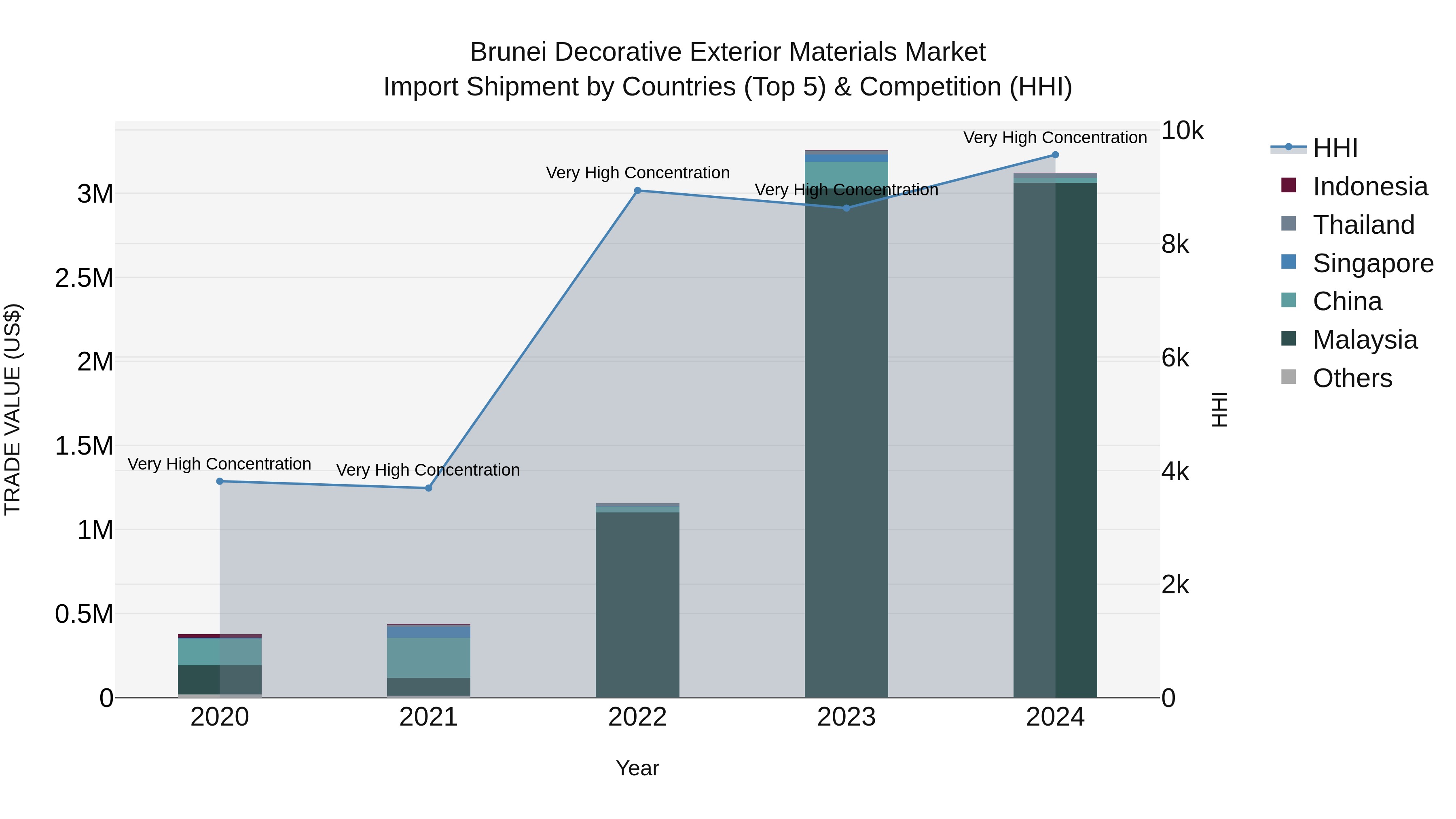
Task: Click the chart title Brunei Decorative Exterior Materials Market
Action: (x=728, y=52)
